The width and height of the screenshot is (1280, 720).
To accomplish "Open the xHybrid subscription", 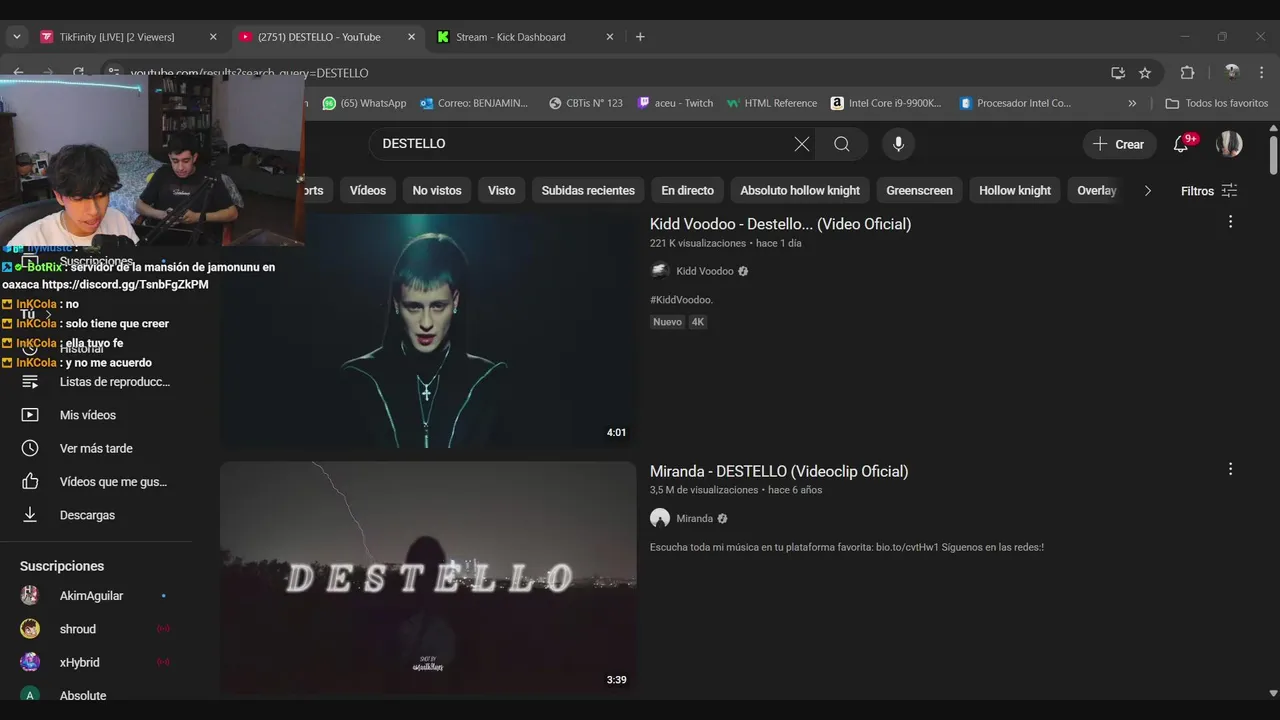I will point(96,662).
